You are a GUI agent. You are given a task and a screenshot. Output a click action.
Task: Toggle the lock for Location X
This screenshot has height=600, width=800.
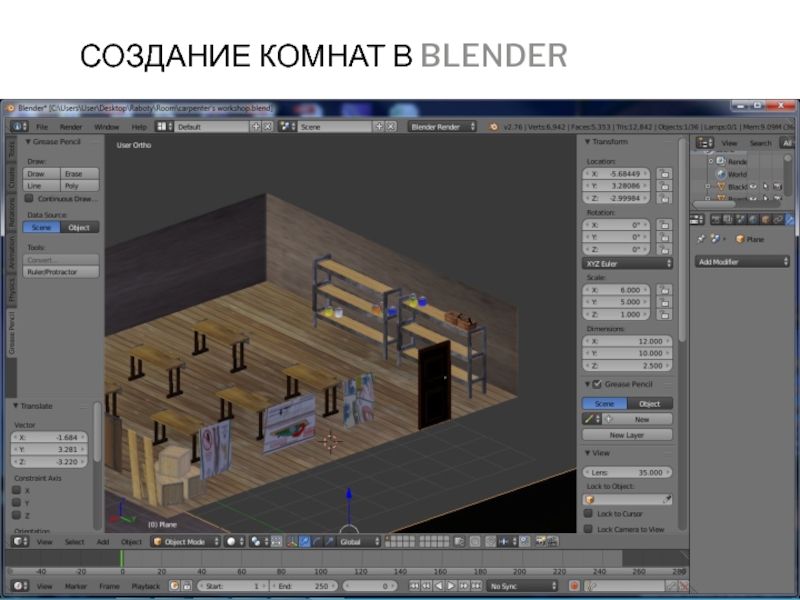[664, 173]
